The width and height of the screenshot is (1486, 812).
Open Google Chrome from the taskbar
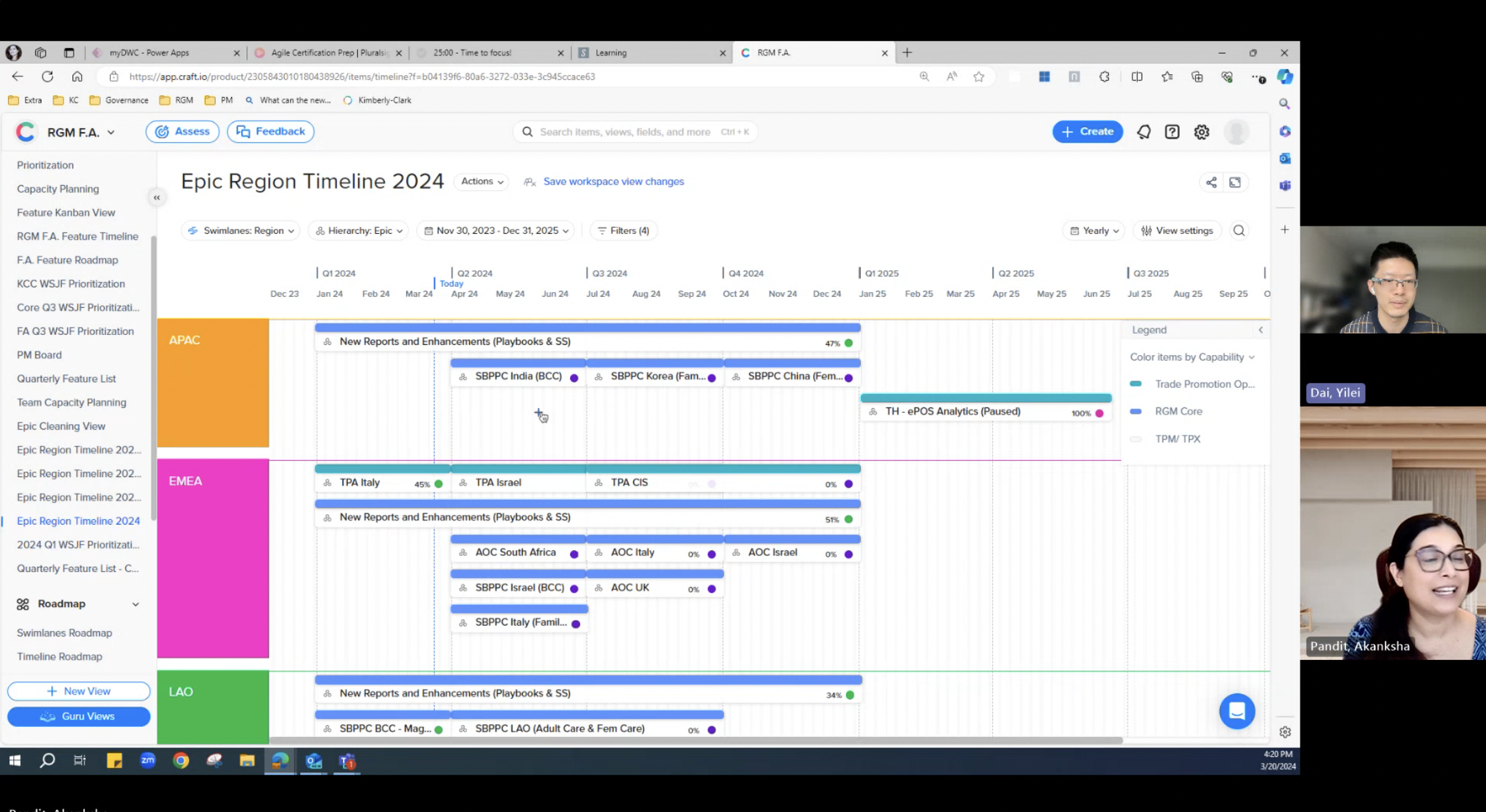click(x=181, y=760)
